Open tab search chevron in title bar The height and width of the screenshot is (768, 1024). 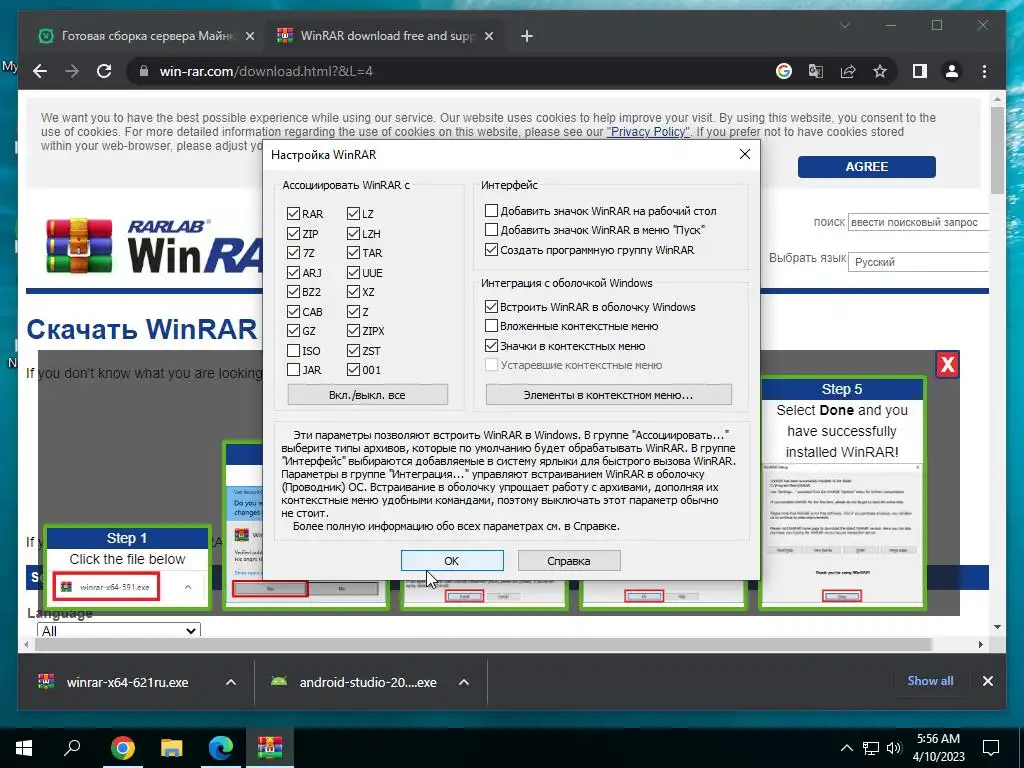(x=844, y=25)
